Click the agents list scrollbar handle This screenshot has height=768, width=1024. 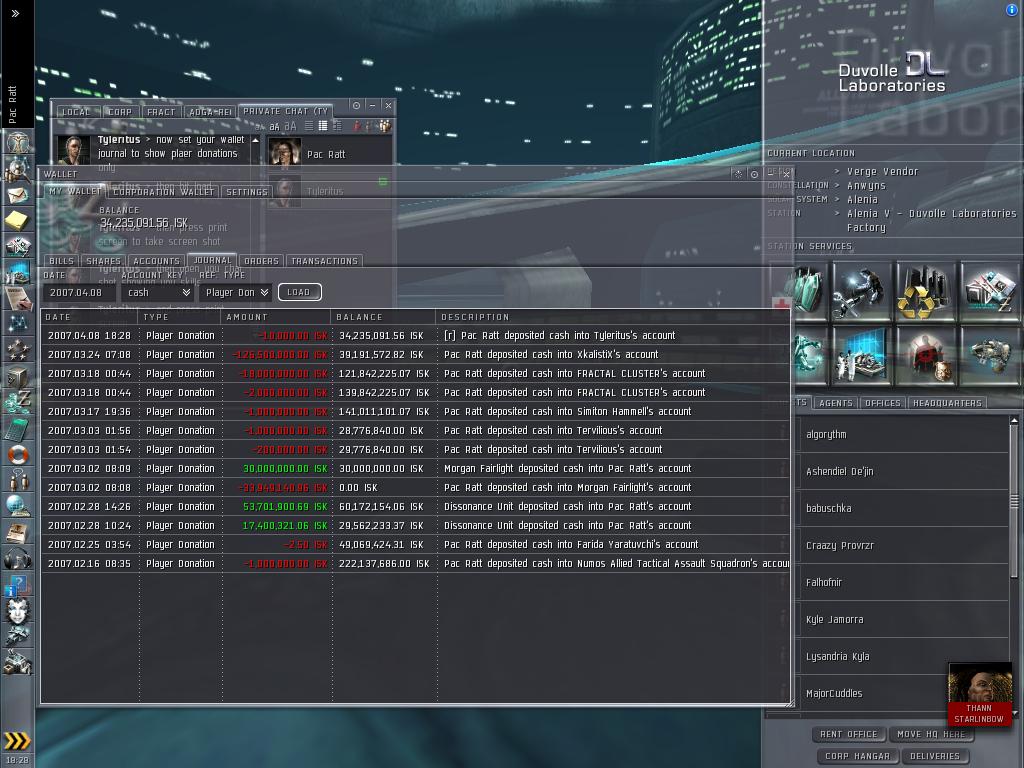tap(1014, 501)
